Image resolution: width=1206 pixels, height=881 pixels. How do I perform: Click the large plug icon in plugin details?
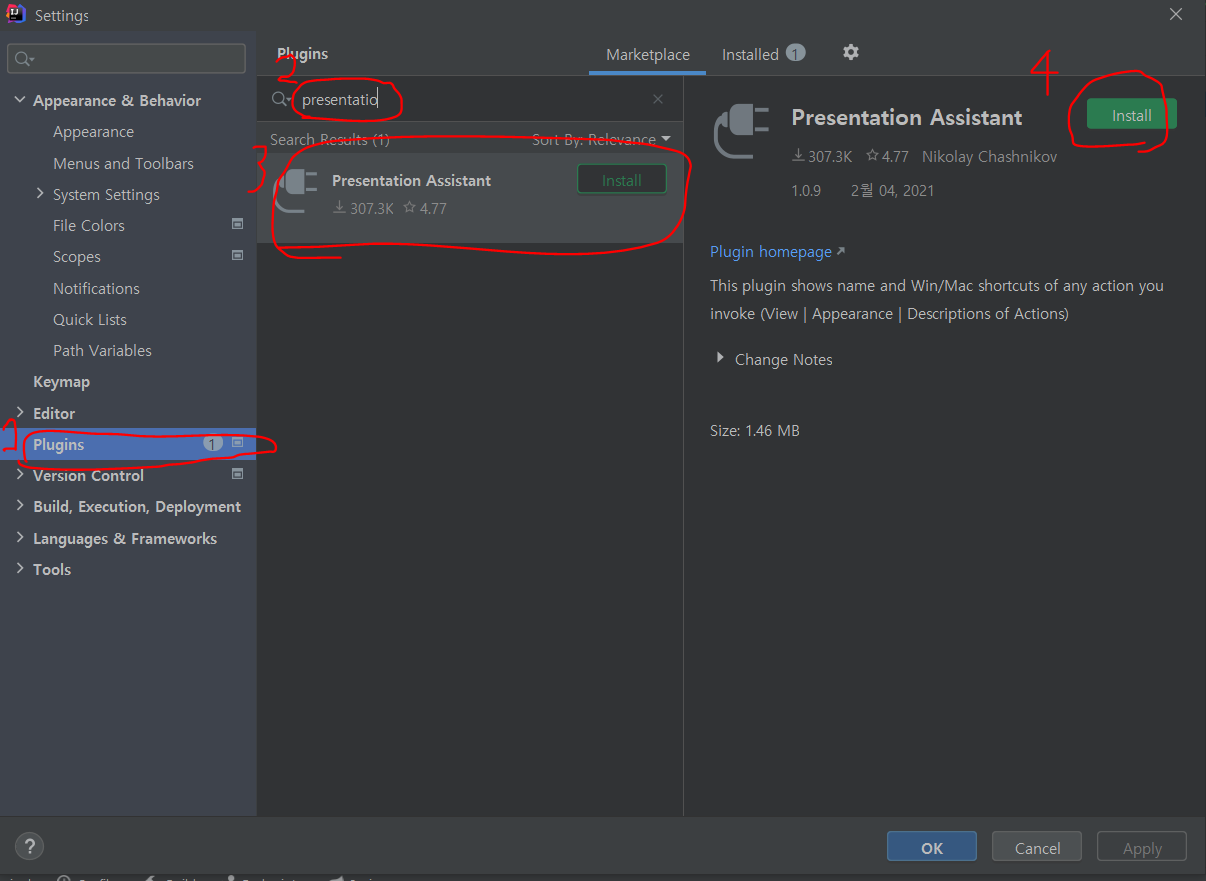pyautogui.click(x=741, y=133)
